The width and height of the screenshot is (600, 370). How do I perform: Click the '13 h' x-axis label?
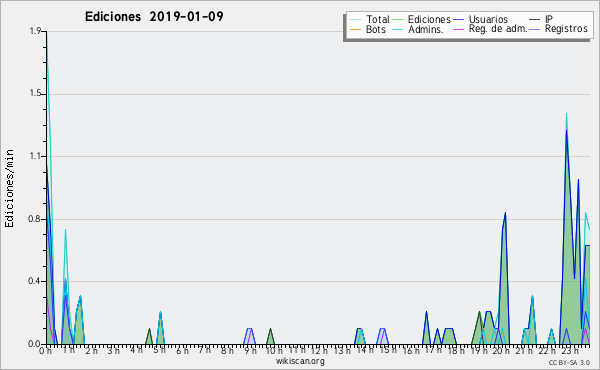pos(342,350)
